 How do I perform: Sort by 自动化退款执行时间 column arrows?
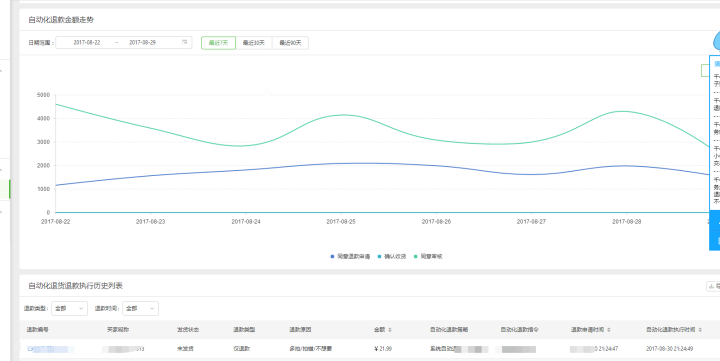[700, 330]
